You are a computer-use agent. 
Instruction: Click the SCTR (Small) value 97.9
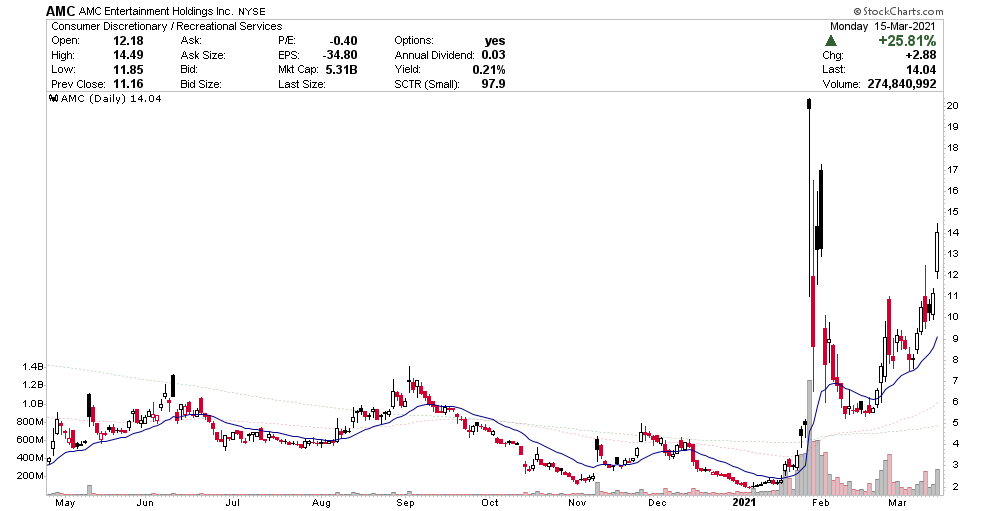click(x=492, y=84)
